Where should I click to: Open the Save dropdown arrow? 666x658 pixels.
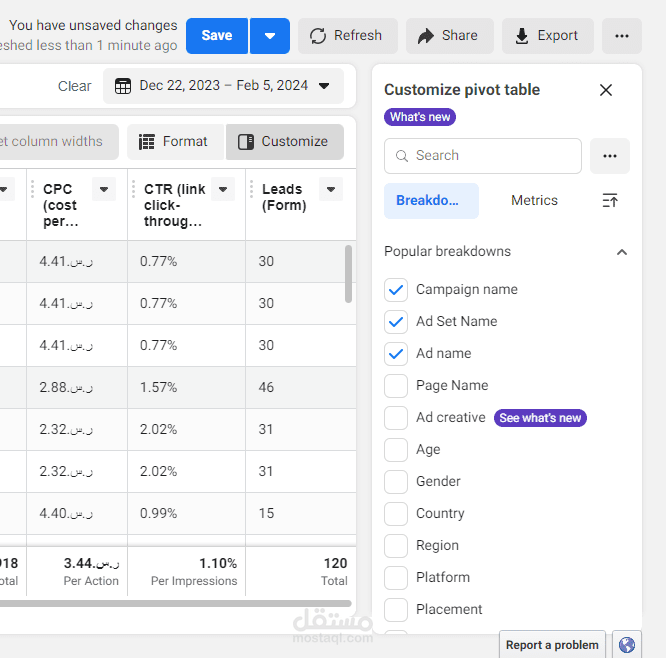[270, 36]
